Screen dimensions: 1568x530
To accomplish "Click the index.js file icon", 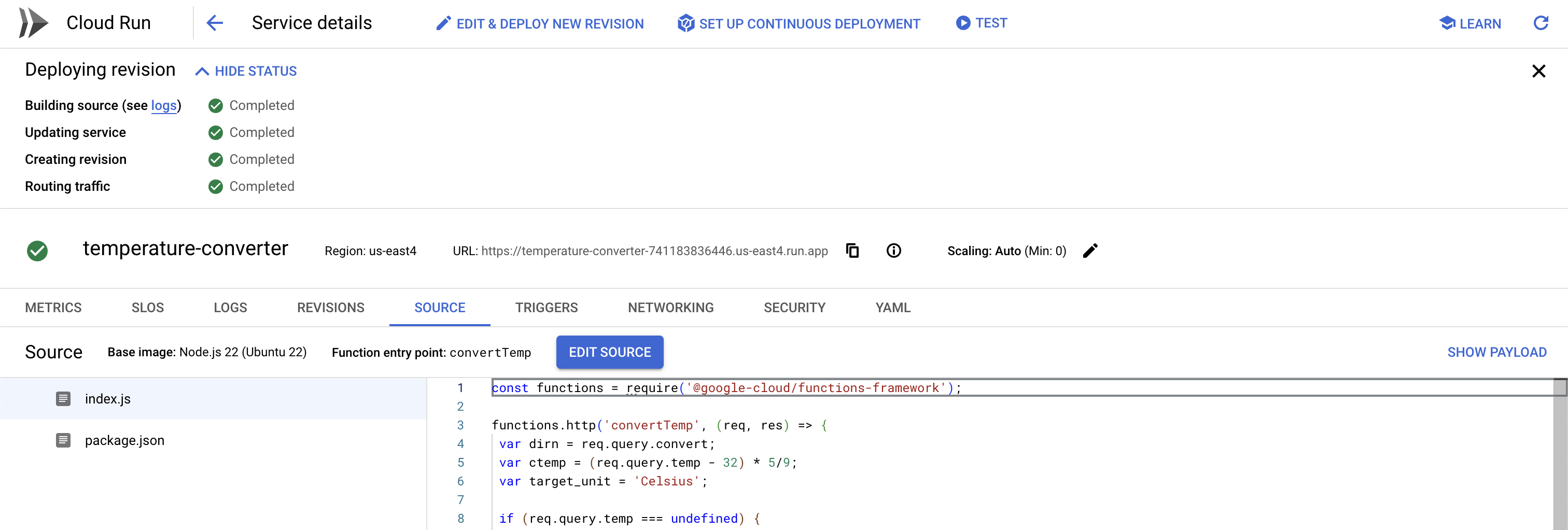I will tap(63, 399).
